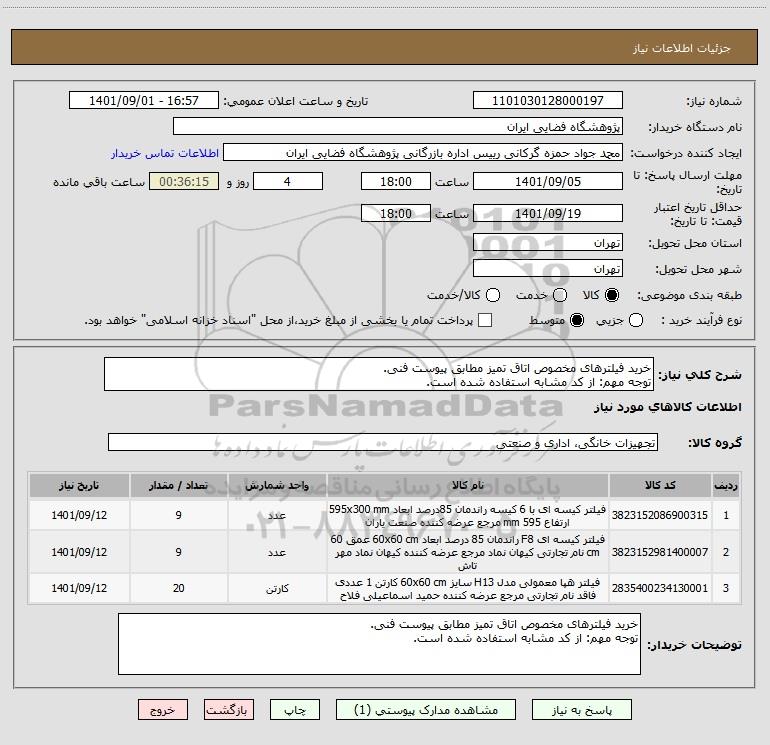Screen dimensions: 770x745
Task: Click the گروه کالا field تجهیزات خانگی، اداری و صنعتی
Action: pos(383,442)
